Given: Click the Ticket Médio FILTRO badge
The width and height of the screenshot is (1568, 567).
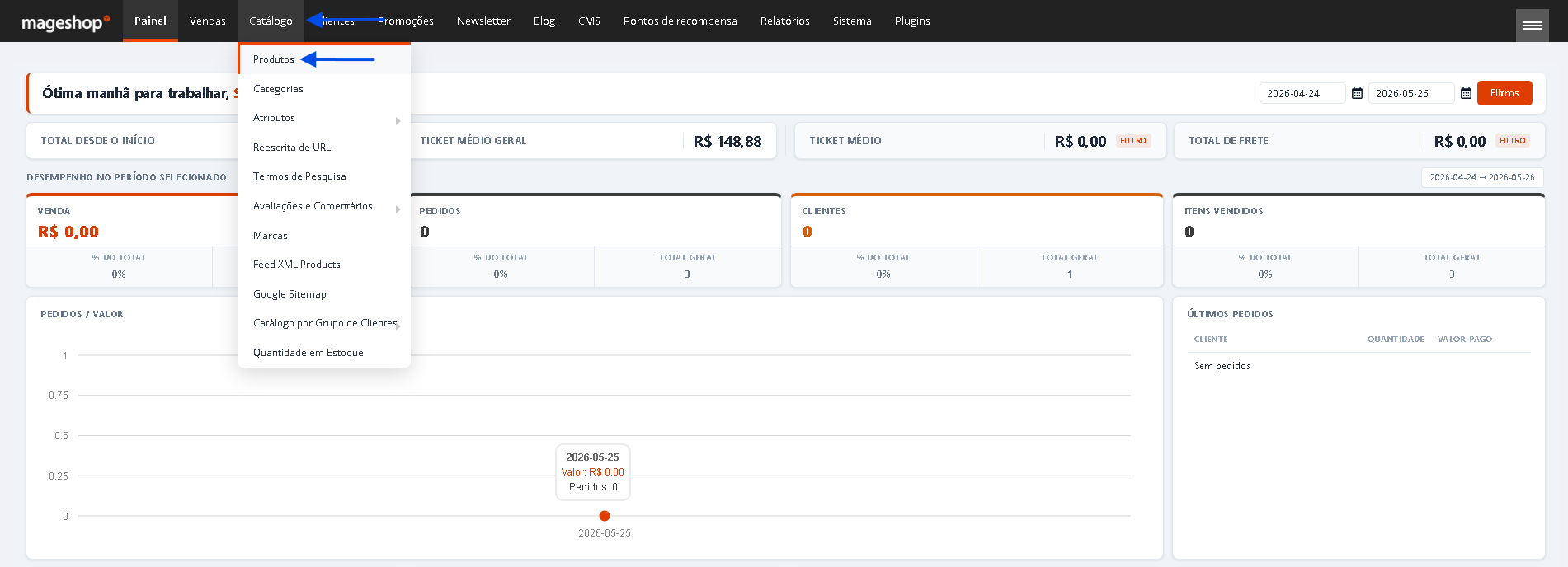Looking at the screenshot, I should point(1133,141).
